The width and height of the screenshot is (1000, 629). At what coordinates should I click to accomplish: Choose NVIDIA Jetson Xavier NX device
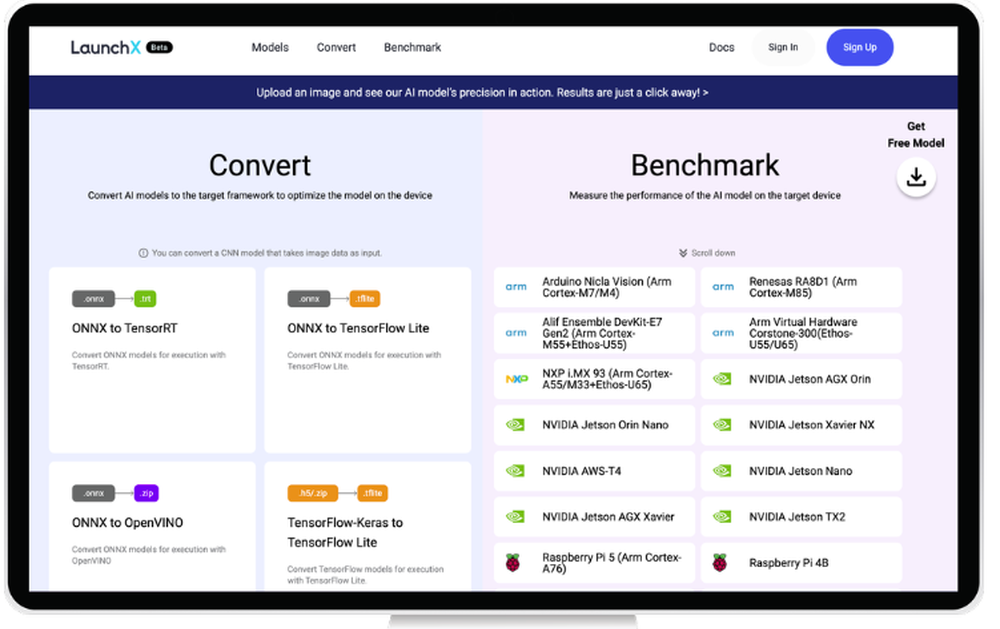pos(802,425)
